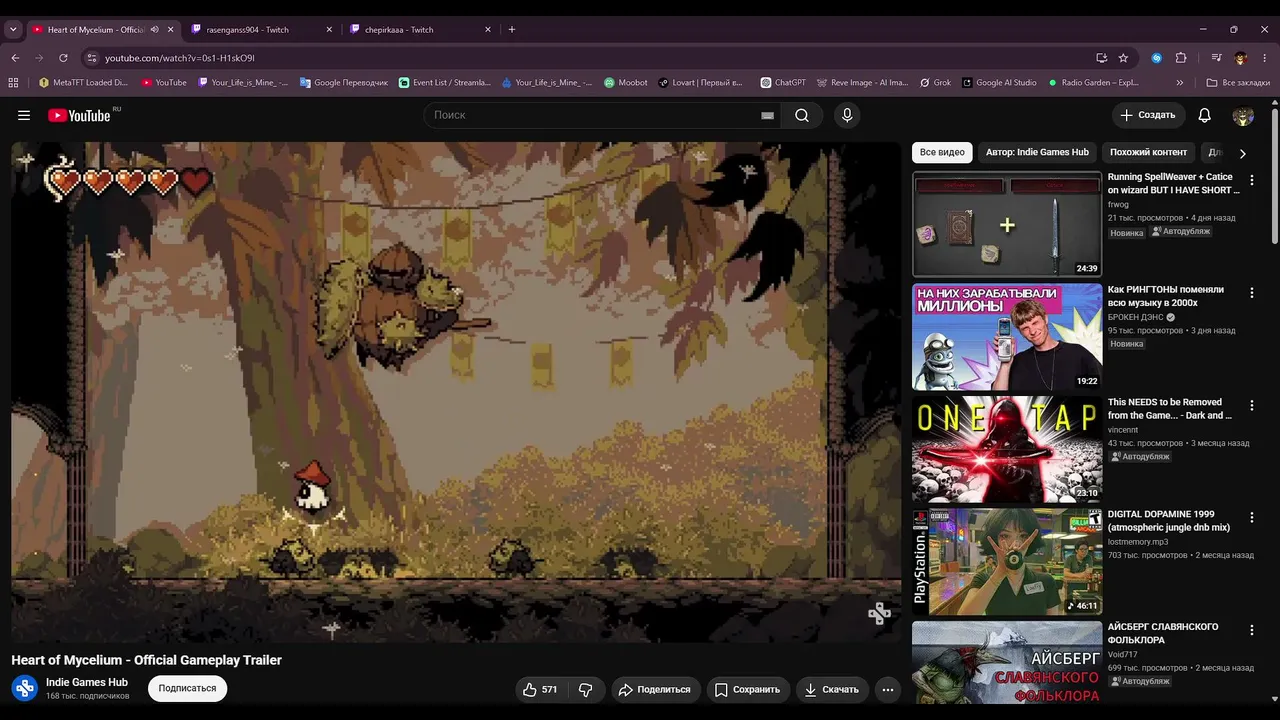
Task: Open the ONE TAP video thumbnail
Action: 1007,449
